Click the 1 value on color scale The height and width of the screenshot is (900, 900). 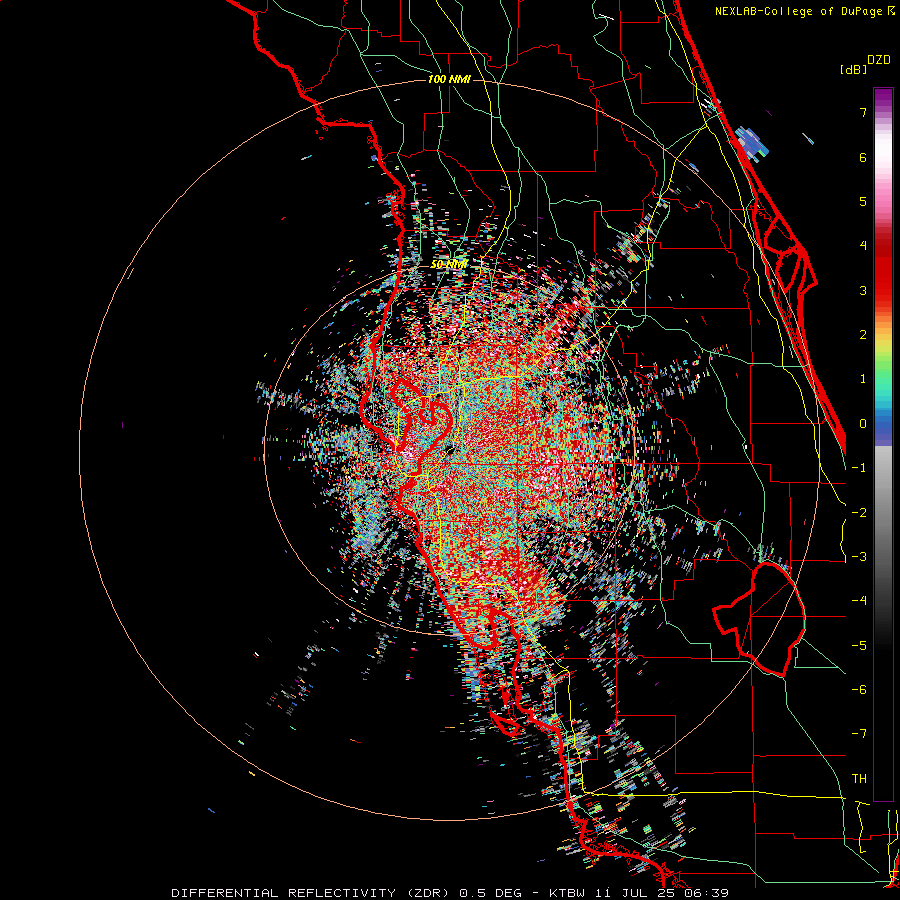863,379
